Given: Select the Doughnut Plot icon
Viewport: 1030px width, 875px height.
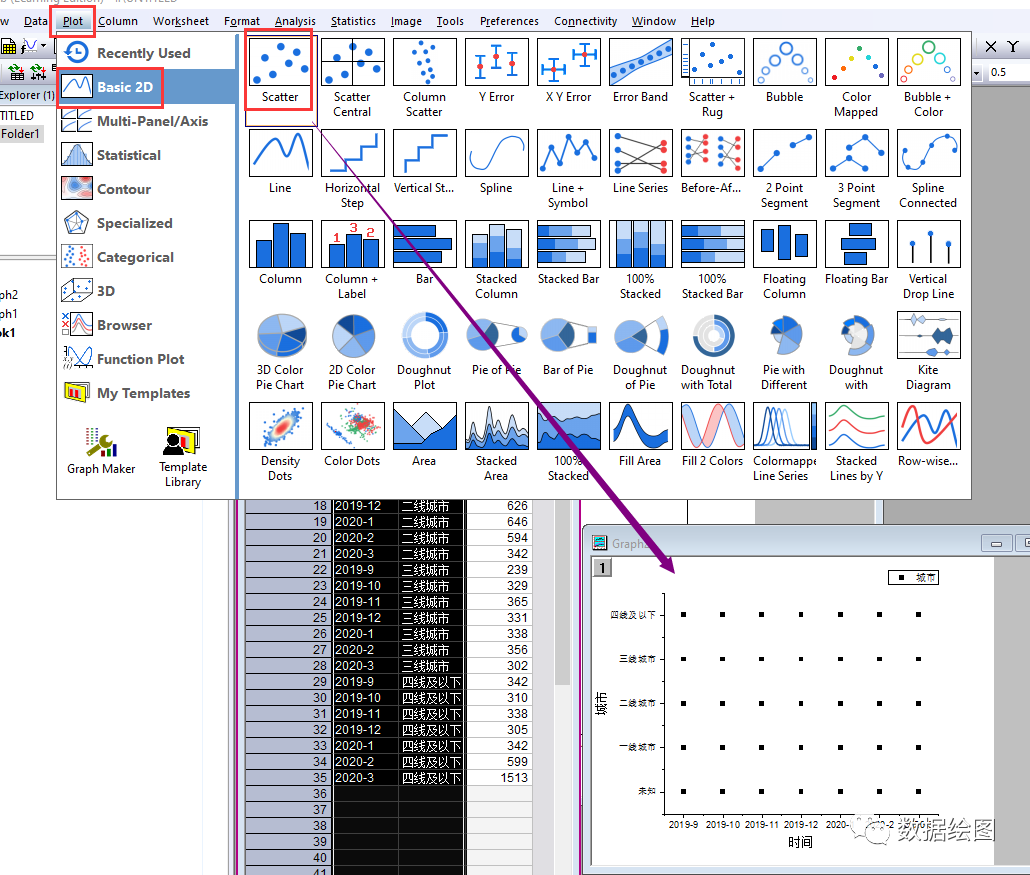Looking at the screenshot, I should click(x=424, y=351).
